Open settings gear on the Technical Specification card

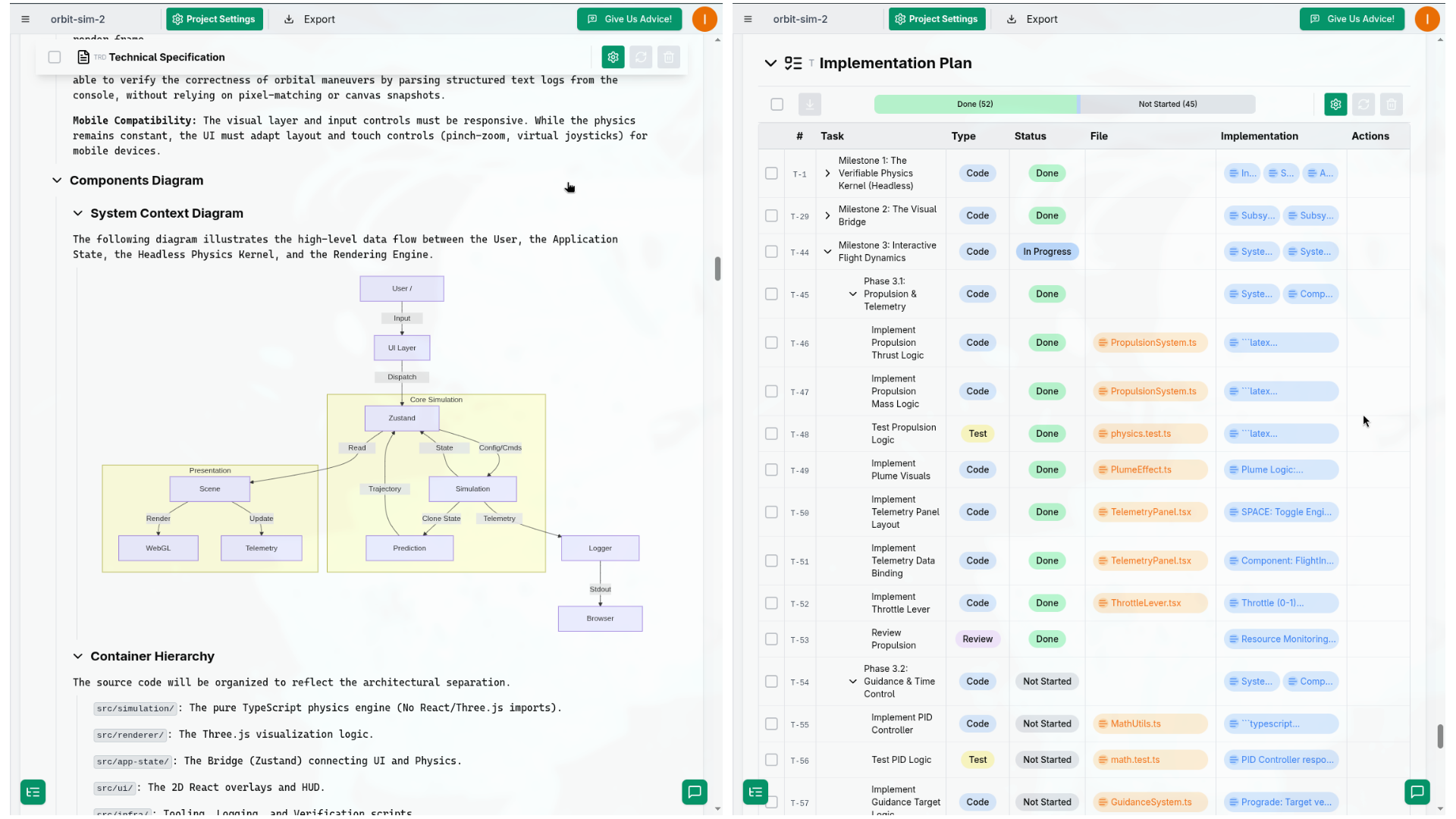(613, 57)
